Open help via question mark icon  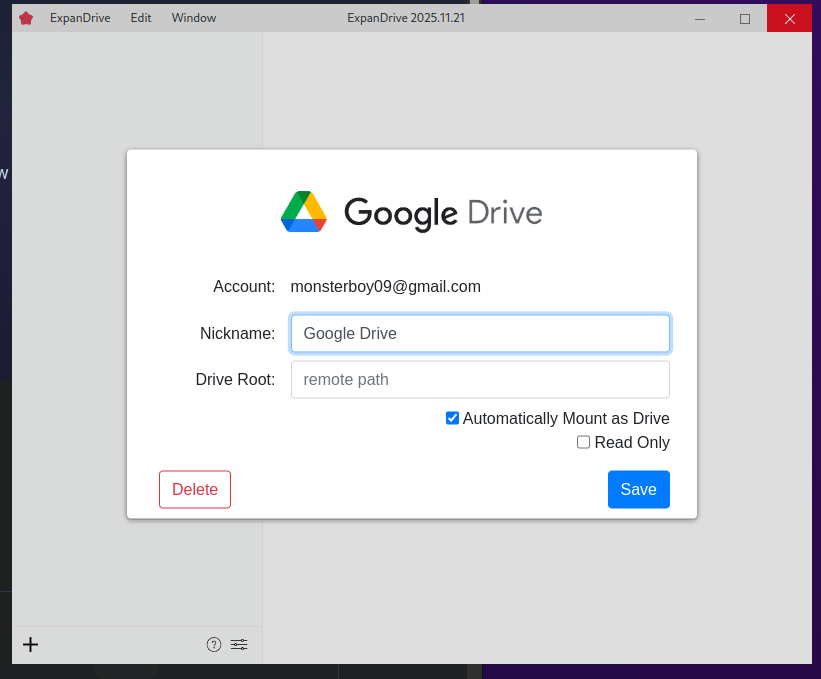214,644
